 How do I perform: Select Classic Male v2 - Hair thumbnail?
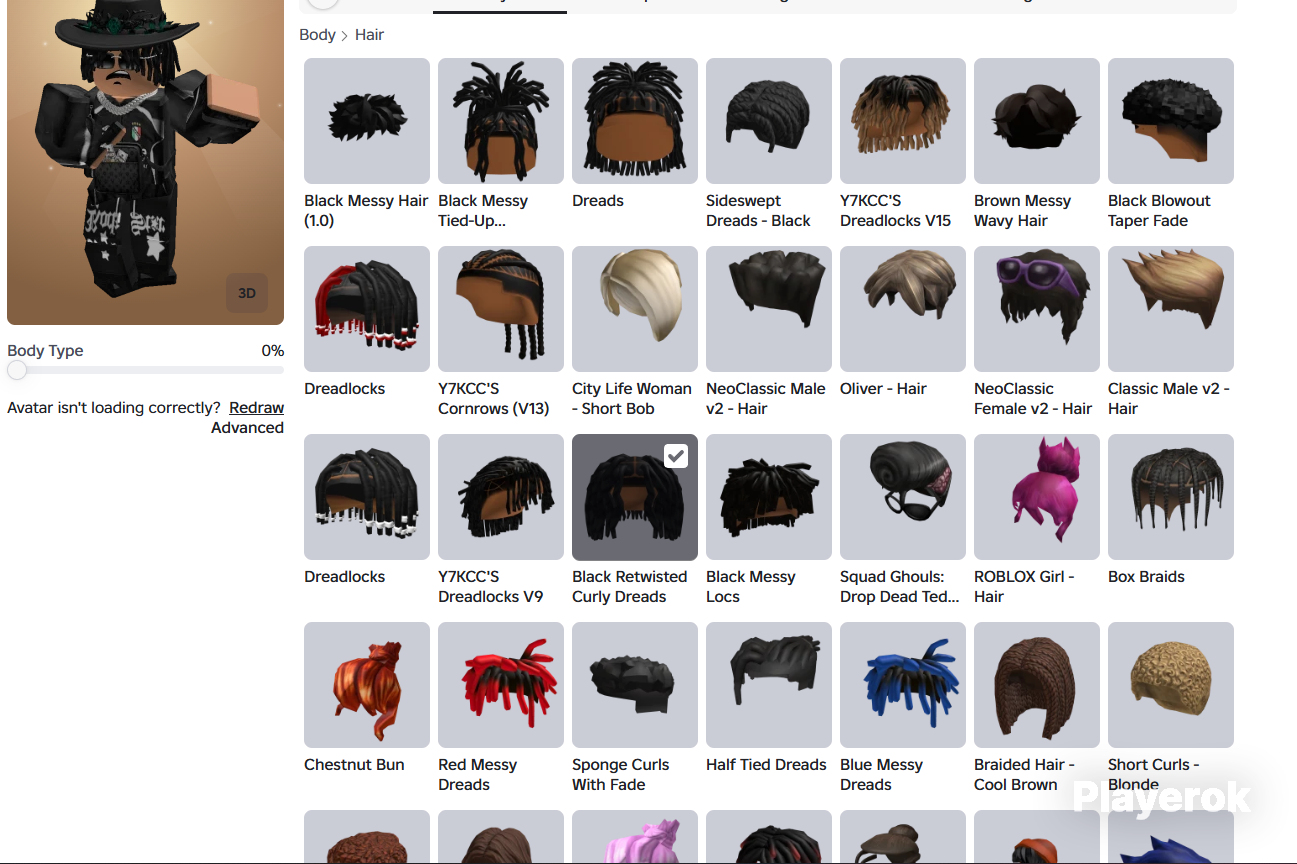tap(1171, 309)
